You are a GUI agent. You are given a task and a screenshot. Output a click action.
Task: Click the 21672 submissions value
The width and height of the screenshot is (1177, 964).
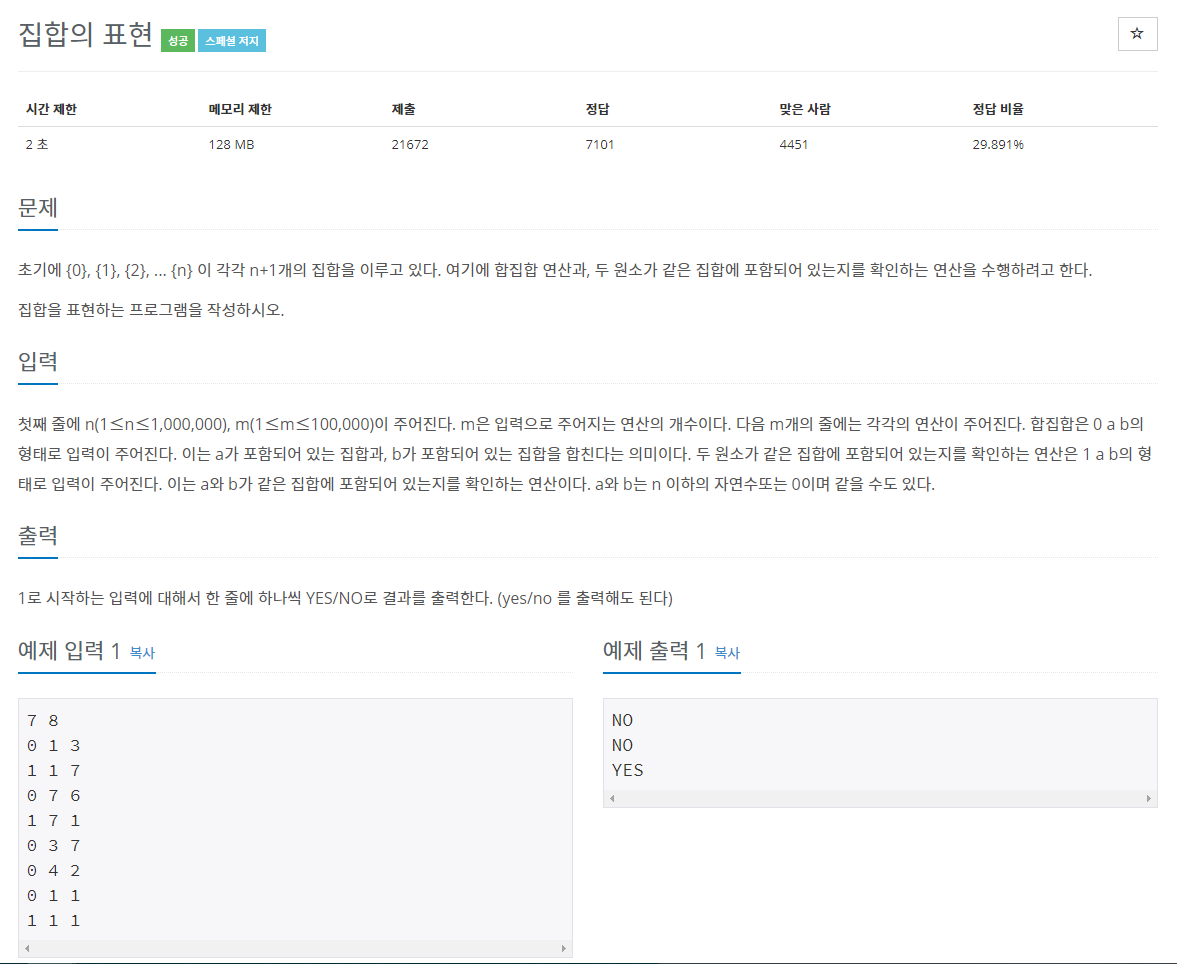(410, 144)
